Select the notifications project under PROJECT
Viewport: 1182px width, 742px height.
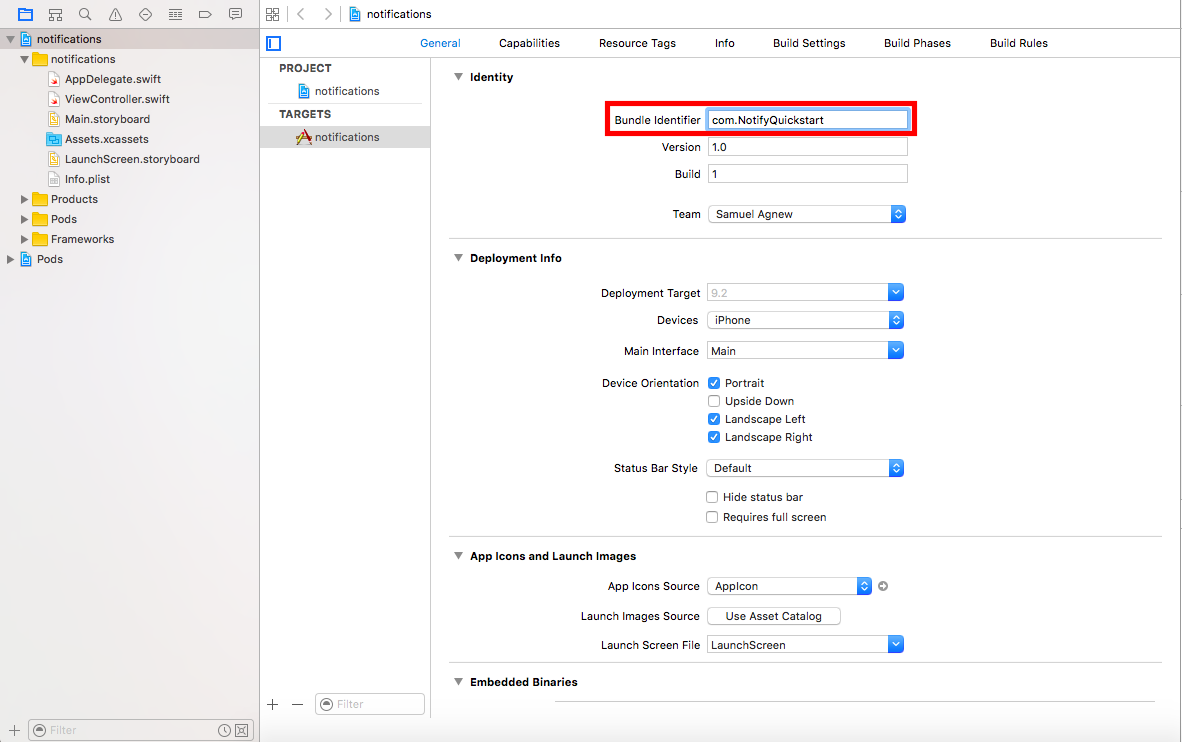345,91
